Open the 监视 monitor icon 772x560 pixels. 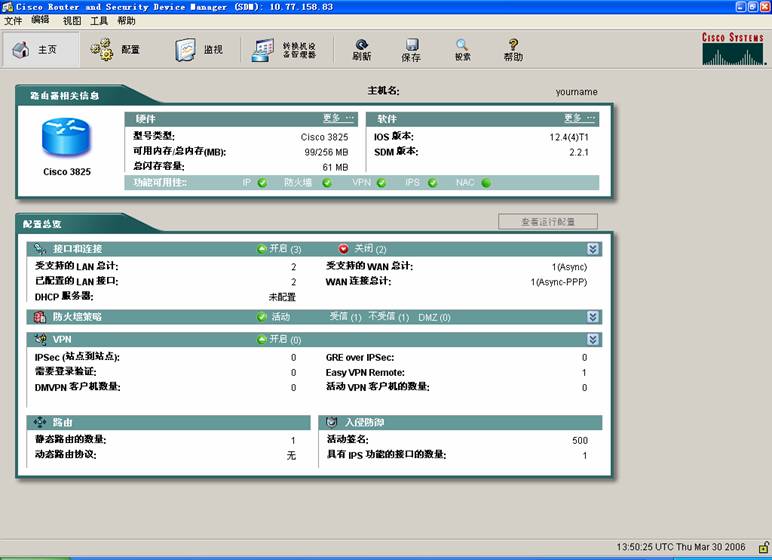tap(185, 50)
